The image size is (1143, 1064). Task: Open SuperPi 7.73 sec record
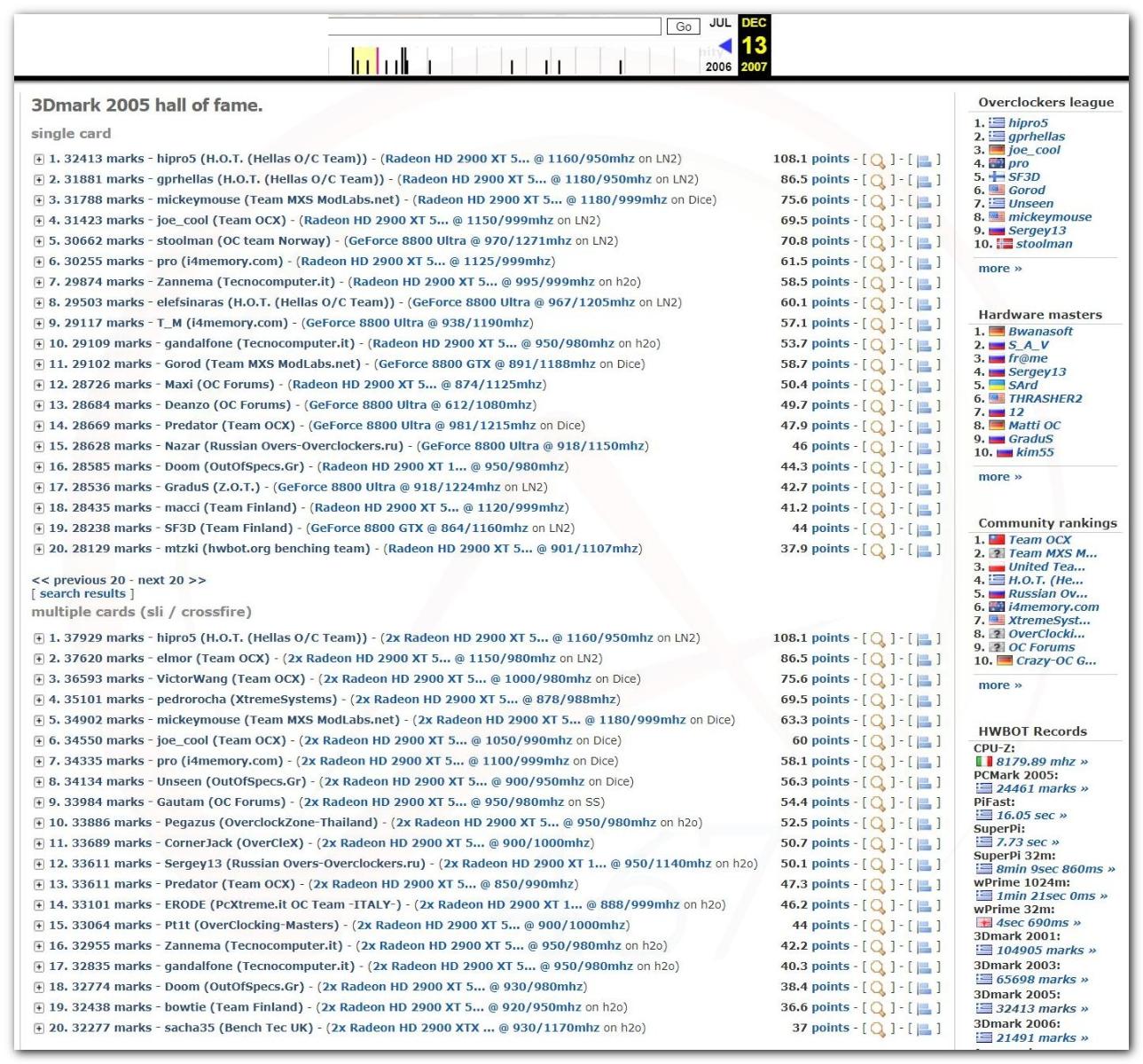(x=1027, y=841)
